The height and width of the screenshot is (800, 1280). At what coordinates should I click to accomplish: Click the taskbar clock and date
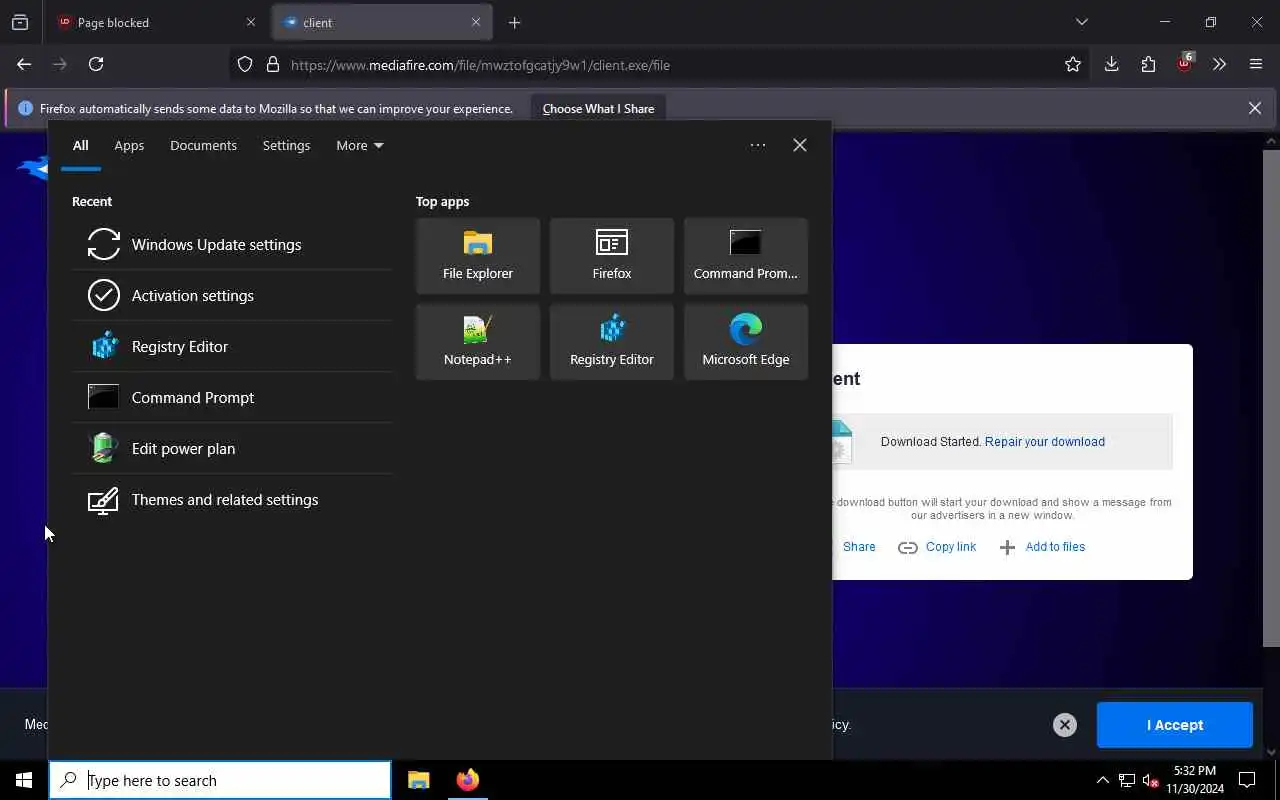tap(1195, 780)
